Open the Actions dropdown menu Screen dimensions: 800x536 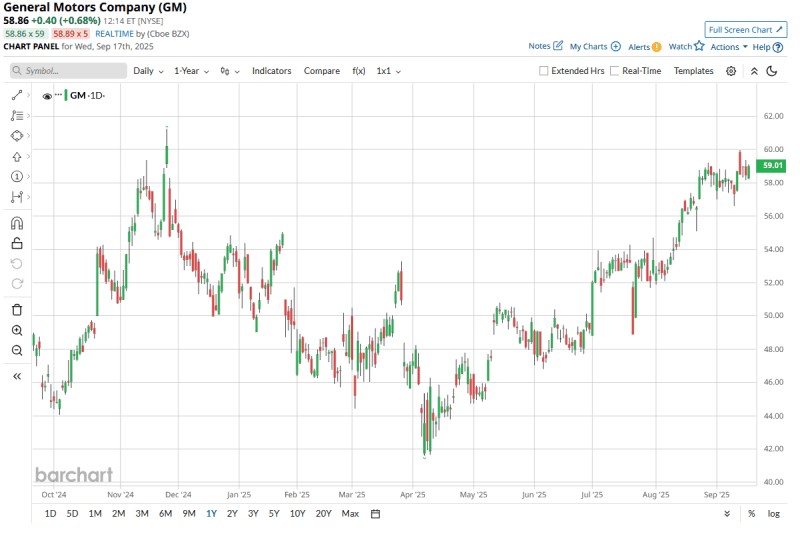click(729, 47)
